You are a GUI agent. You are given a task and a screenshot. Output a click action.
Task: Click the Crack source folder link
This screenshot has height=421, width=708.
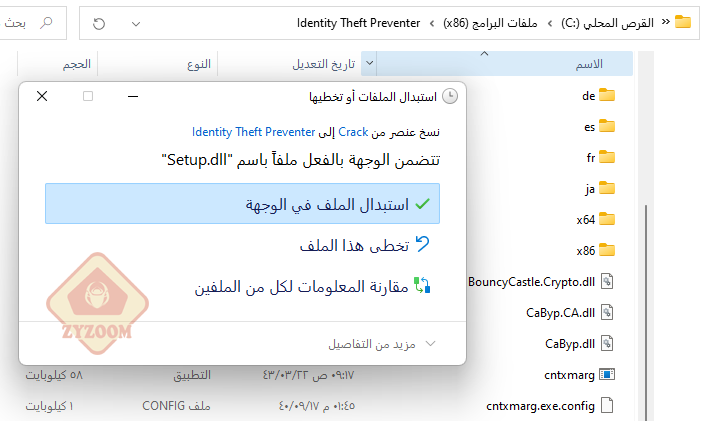353,132
